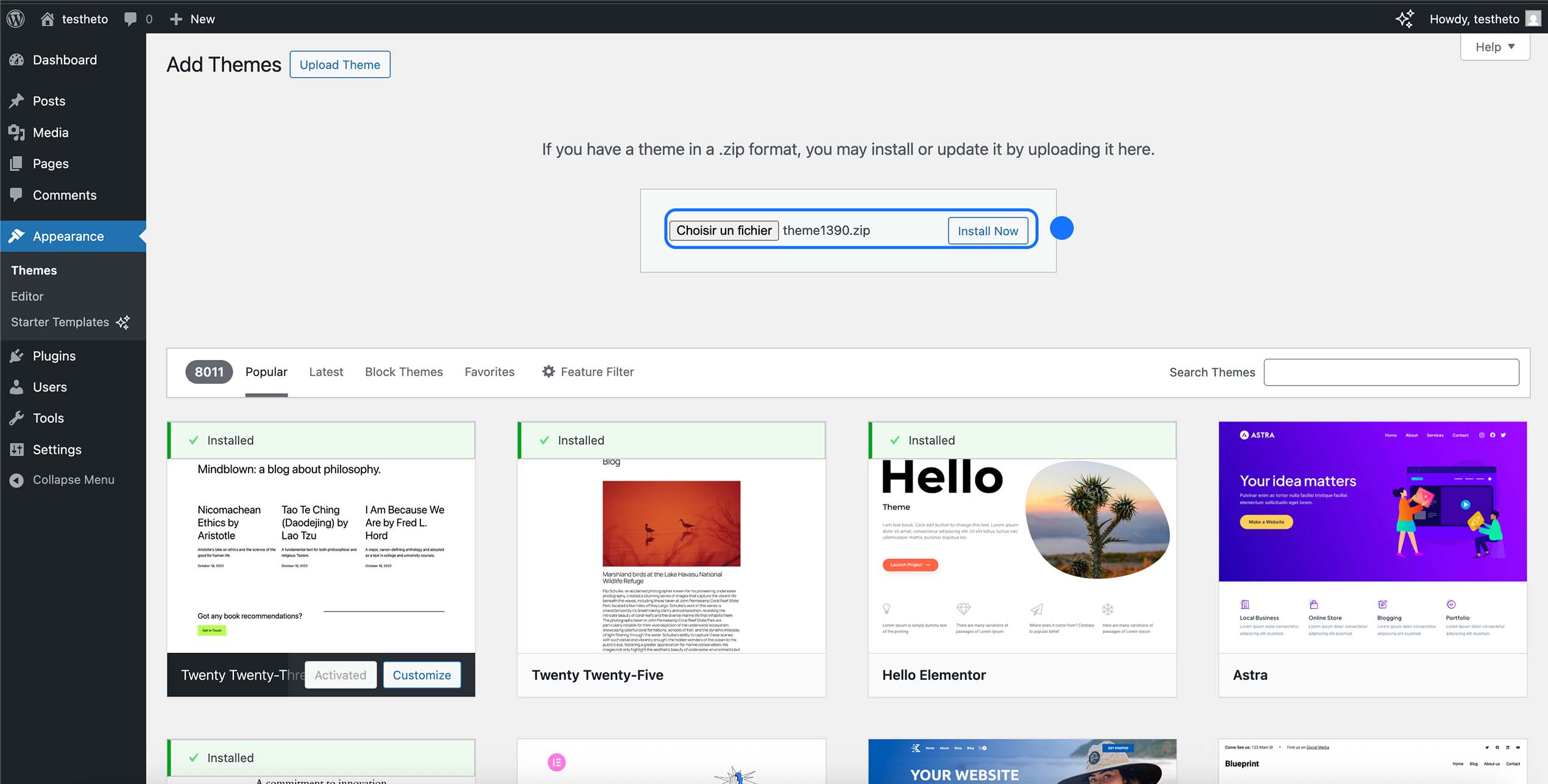This screenshot has height=784, width=1548.
Task: Click the AI sparkle icon near Howdy, testheto
Action: click(x=1404, y=18)
